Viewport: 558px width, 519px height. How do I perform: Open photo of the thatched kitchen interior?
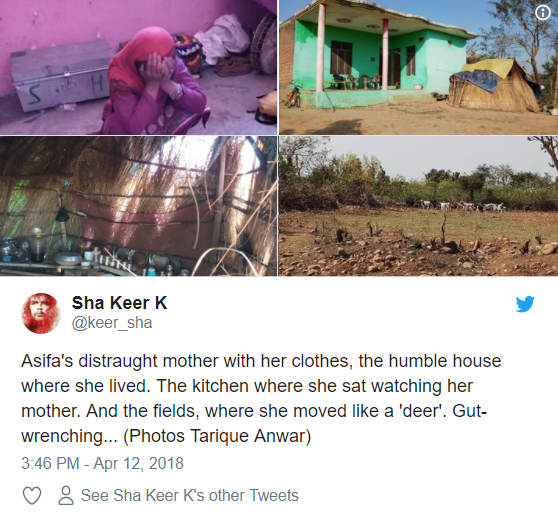pyautogui.click(x=138, y=206)
